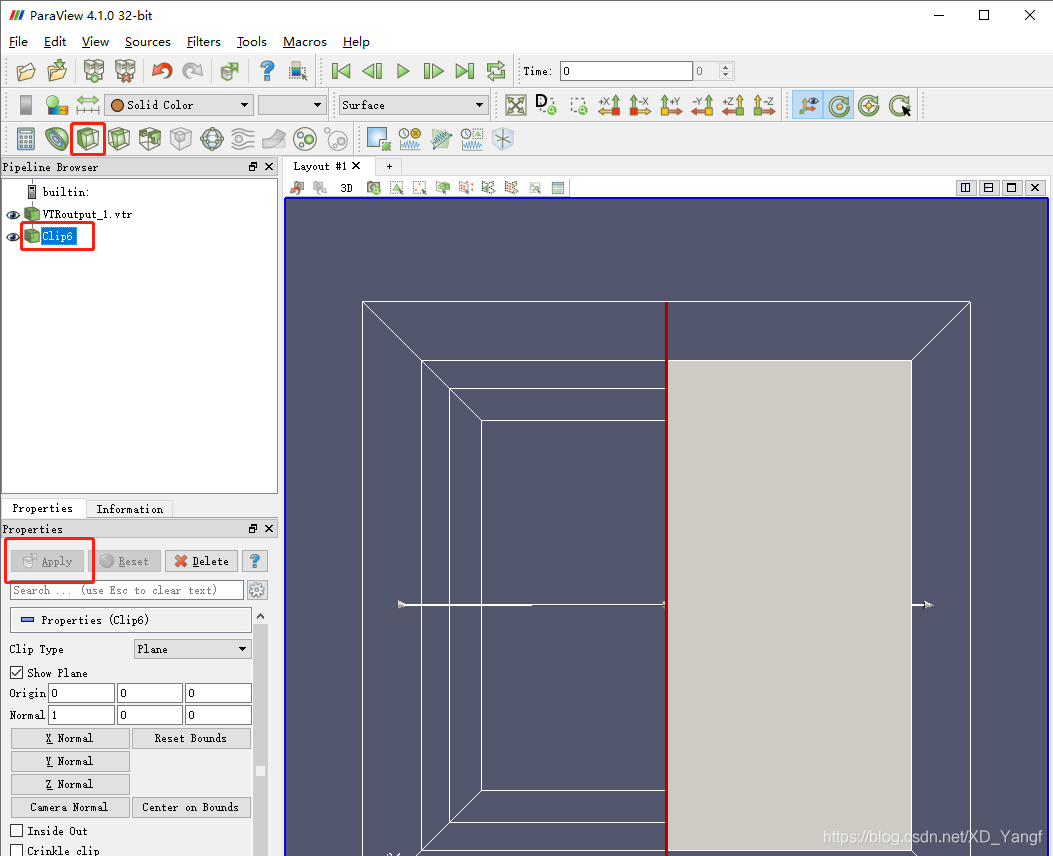Open the Solid Color coloring dropdown
The image size is (1053, 856).
pyautogui.click(x=179, y=105)
